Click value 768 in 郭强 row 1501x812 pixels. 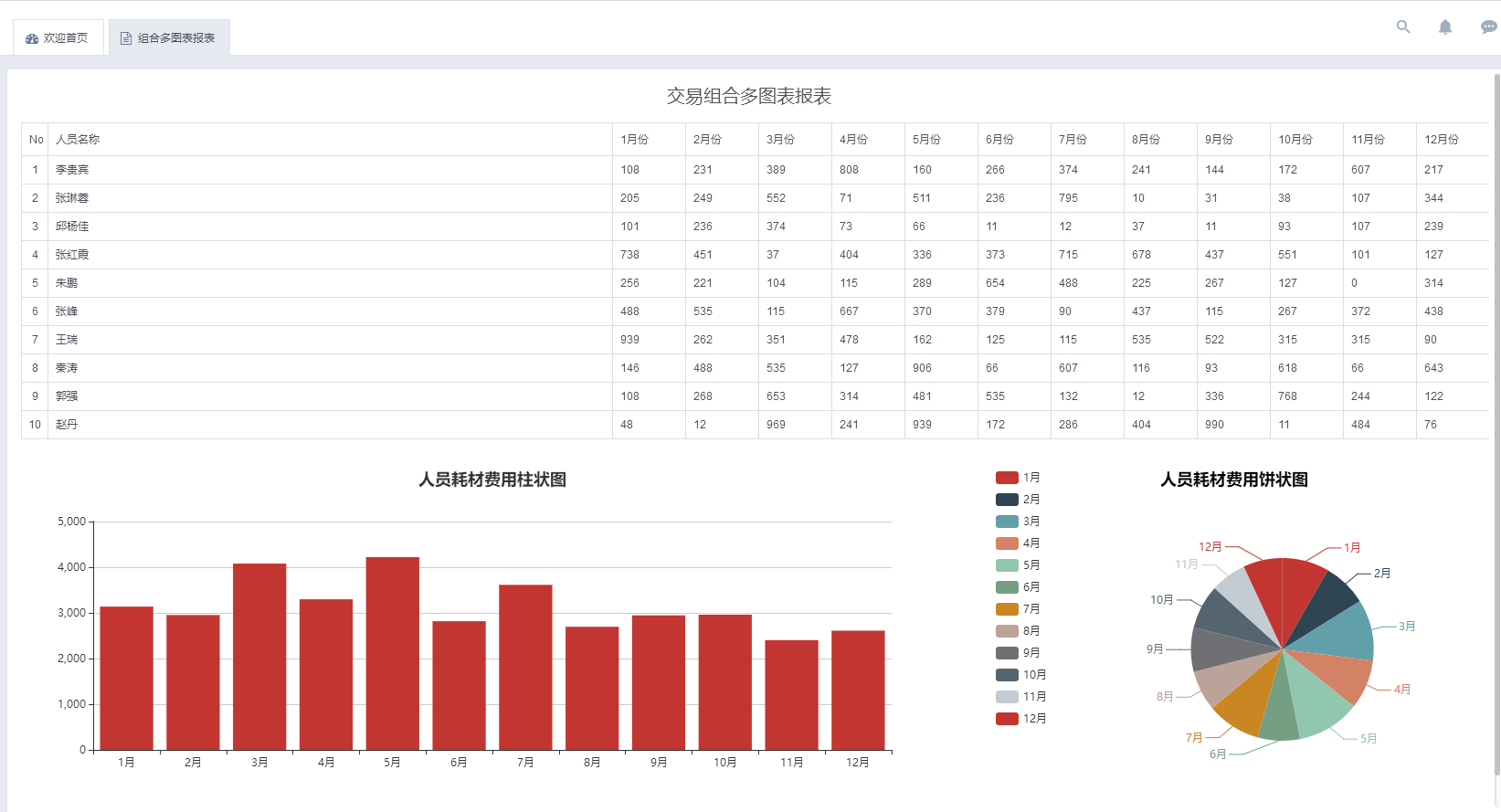click(x=1287, y=396)
